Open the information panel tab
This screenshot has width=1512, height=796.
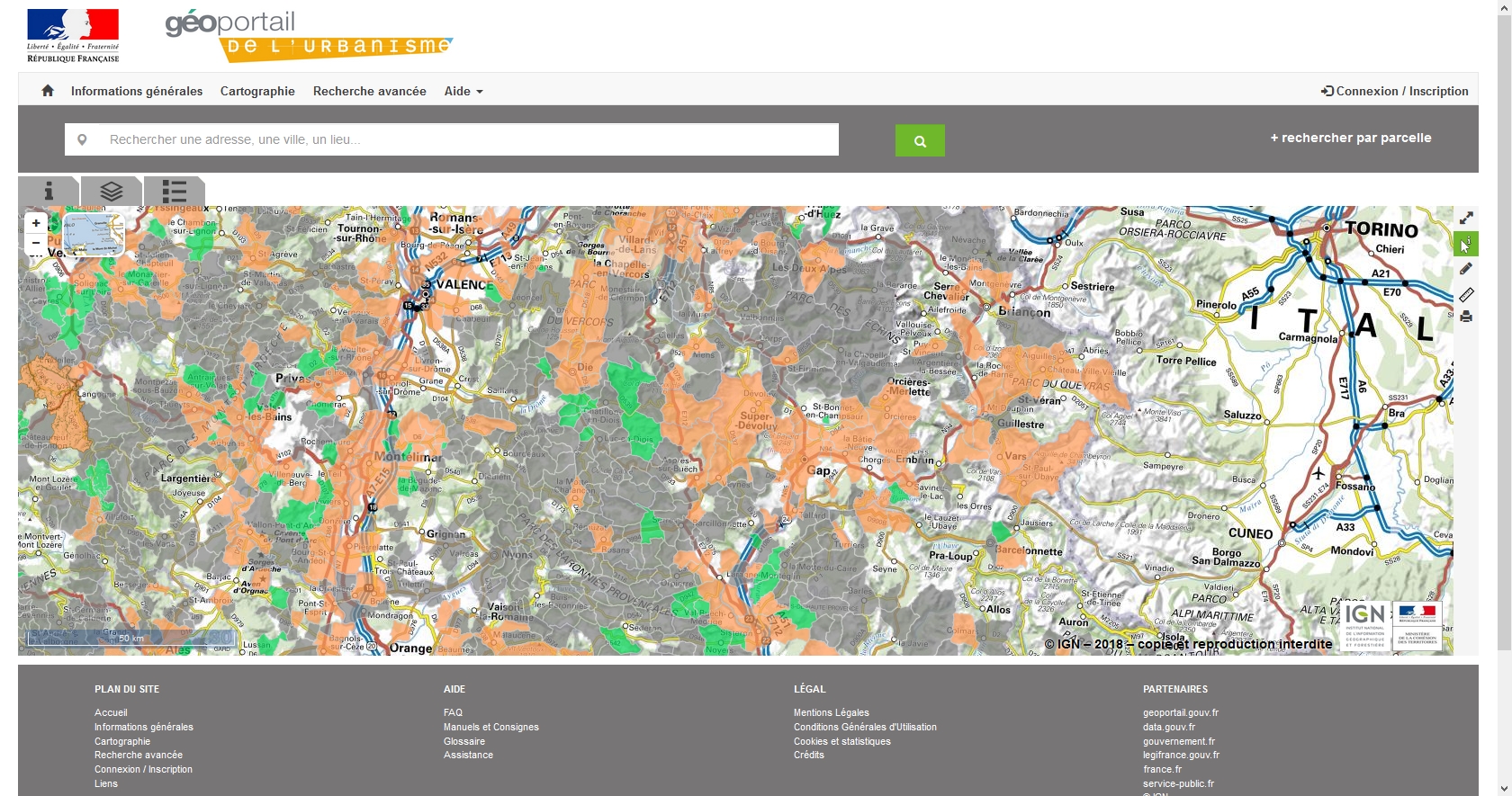coord(49,191)
